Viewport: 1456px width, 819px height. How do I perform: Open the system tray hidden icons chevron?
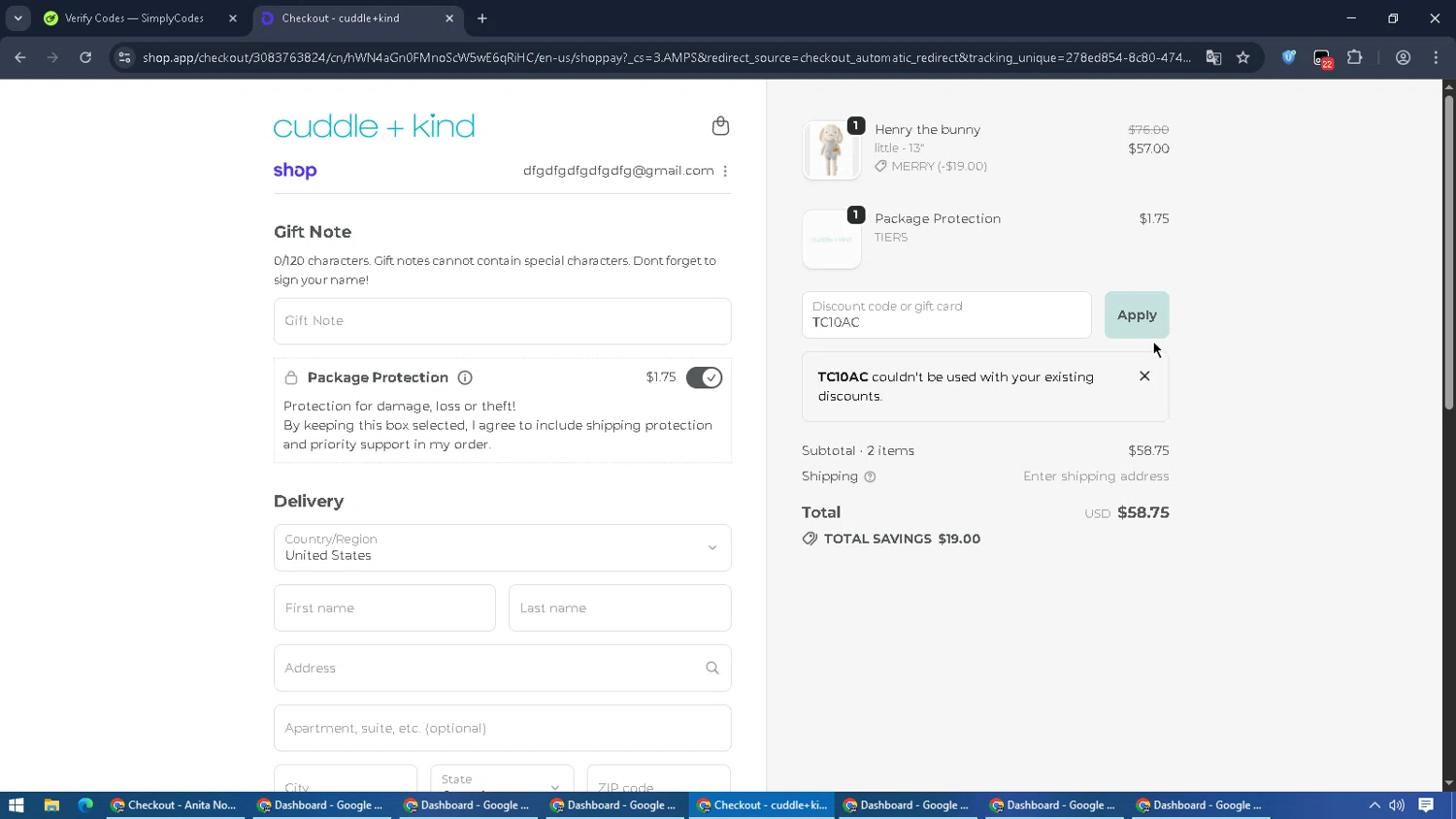click(x=1374, y=804)
